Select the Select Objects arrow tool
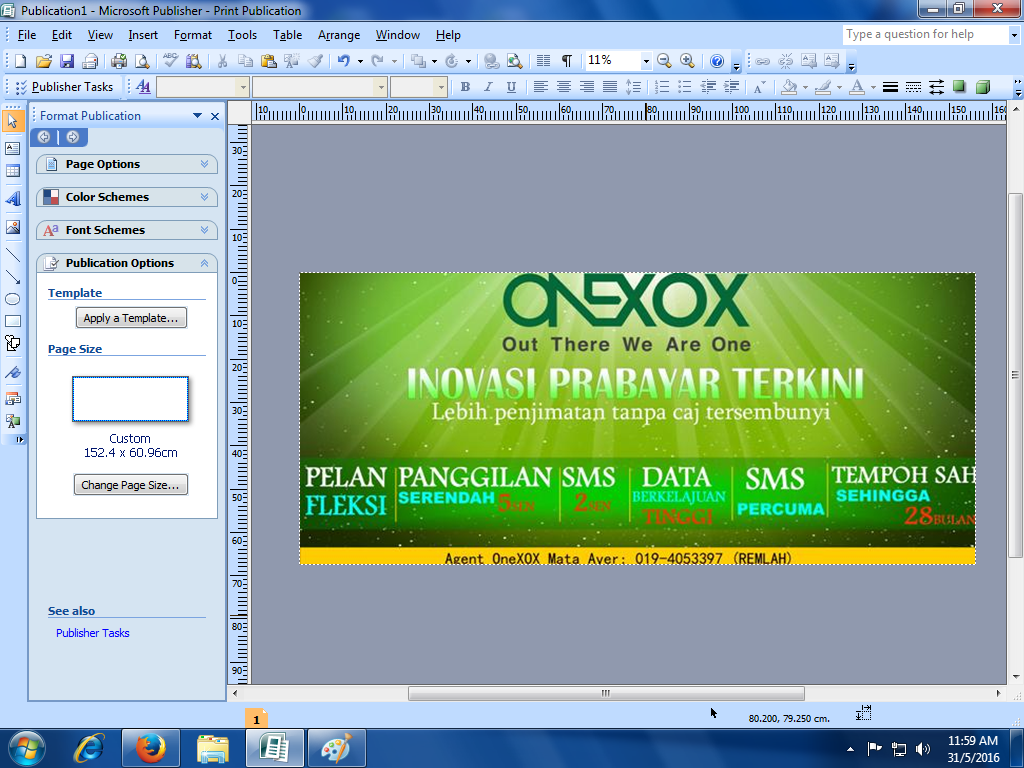 click(x=12, y=120)
